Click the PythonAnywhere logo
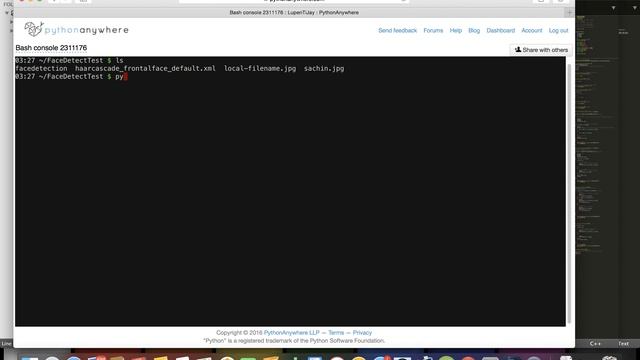The height and width of the screenshot is (360, 640). pyautogui.click(x=76, y=29)
